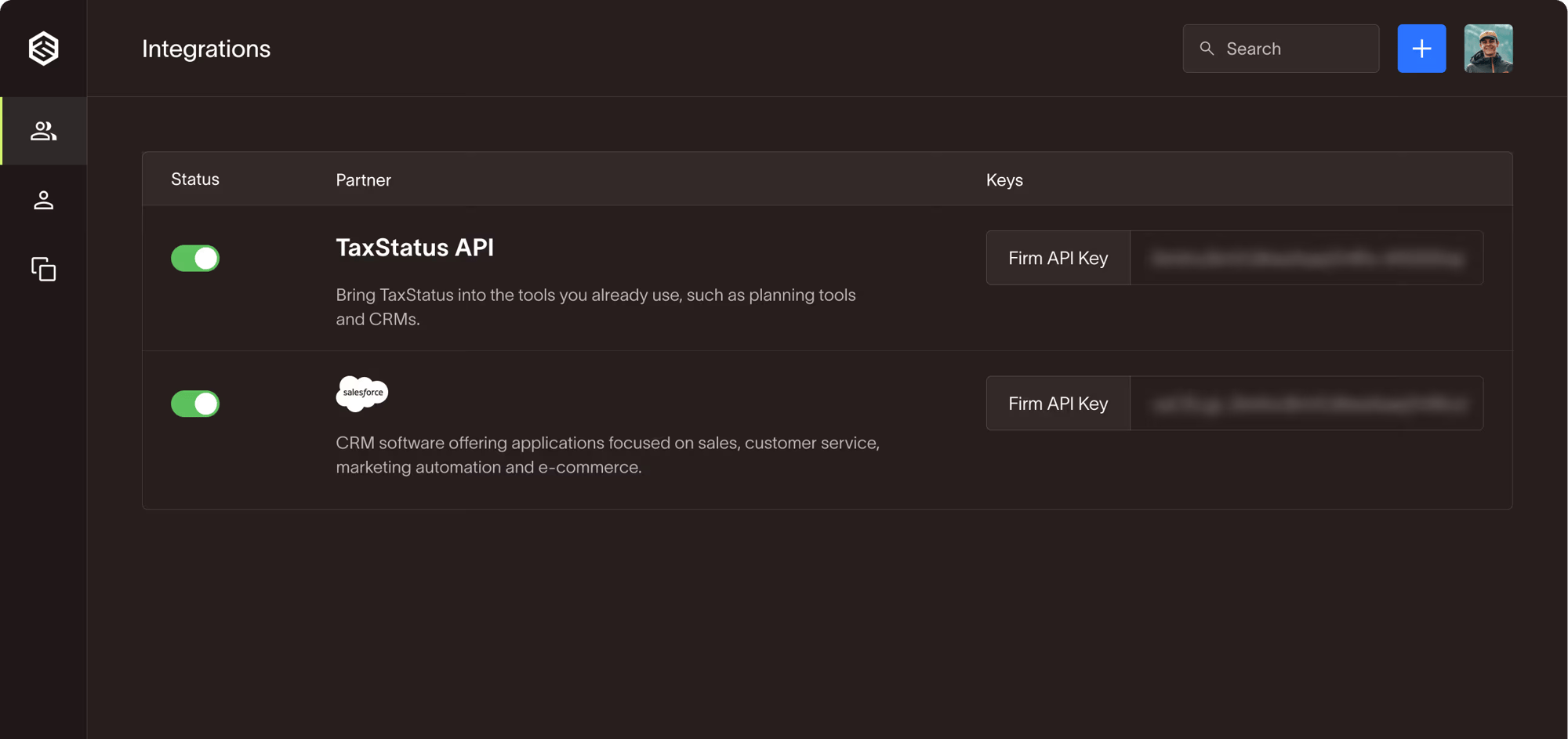Select the blurred TaxStatus API key value
Viewport: 1568px width, 739px height.
(x=1305, y=258)
